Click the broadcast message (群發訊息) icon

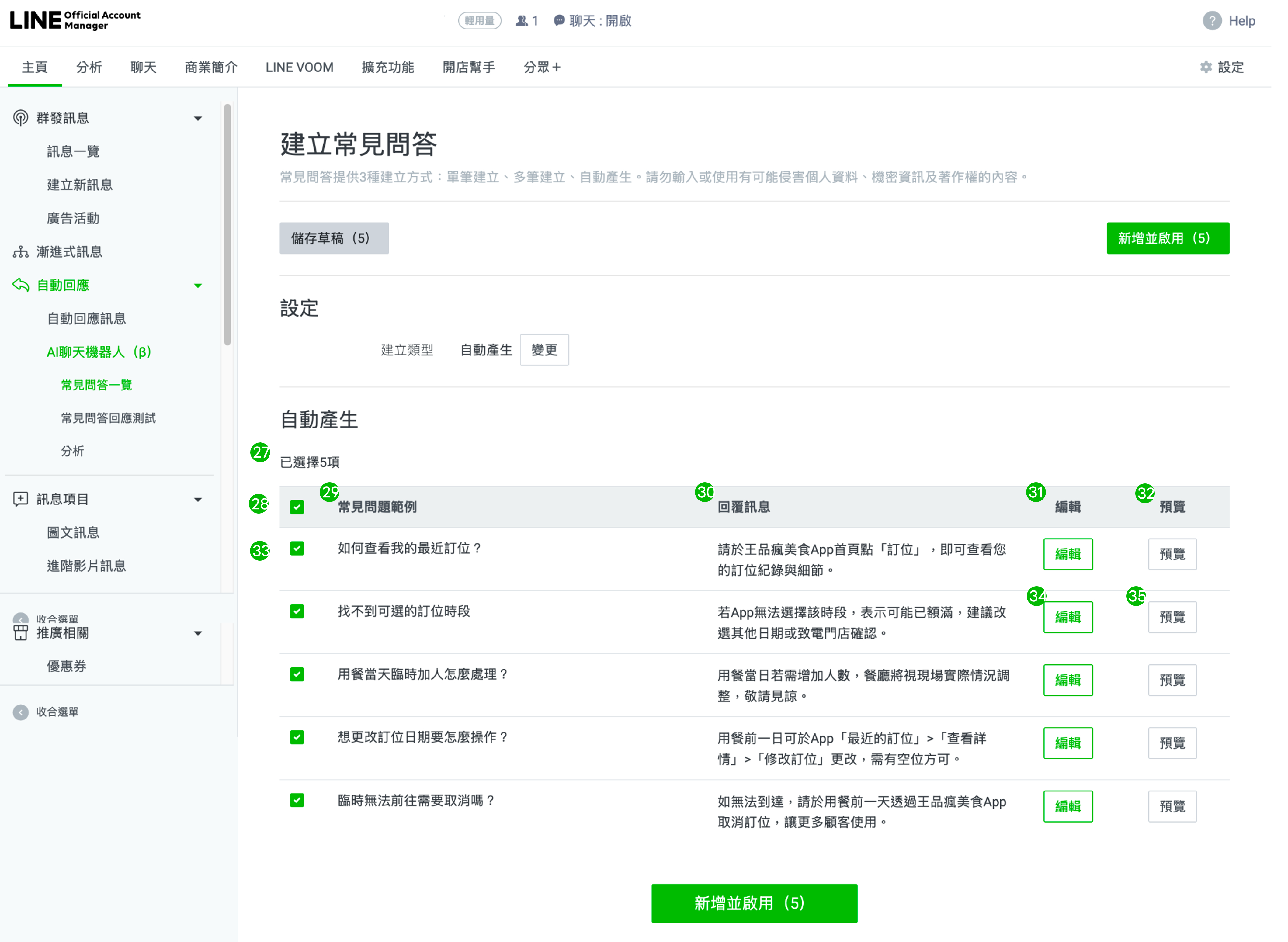click(21, 118)
